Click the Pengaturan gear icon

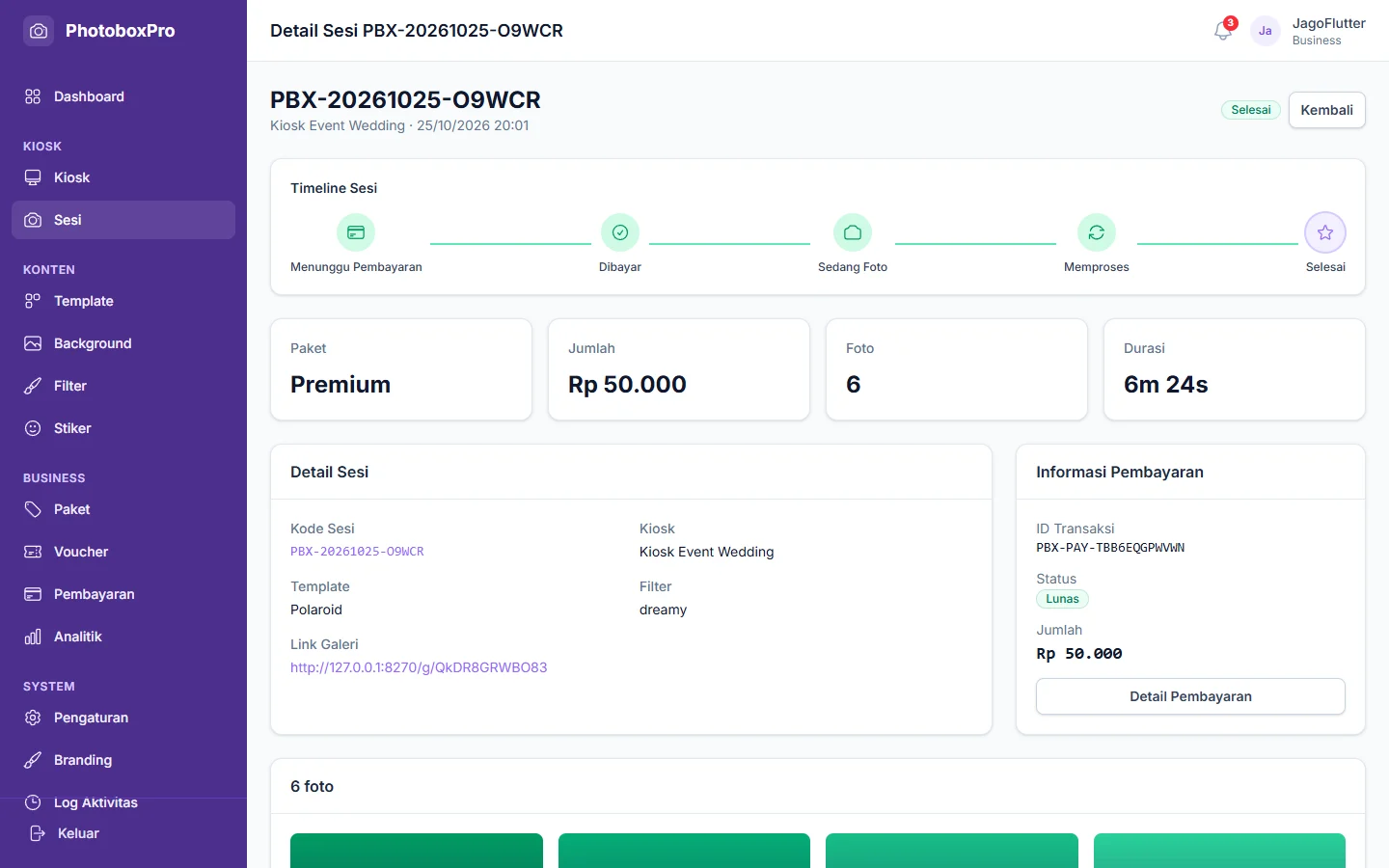point(33,718)
